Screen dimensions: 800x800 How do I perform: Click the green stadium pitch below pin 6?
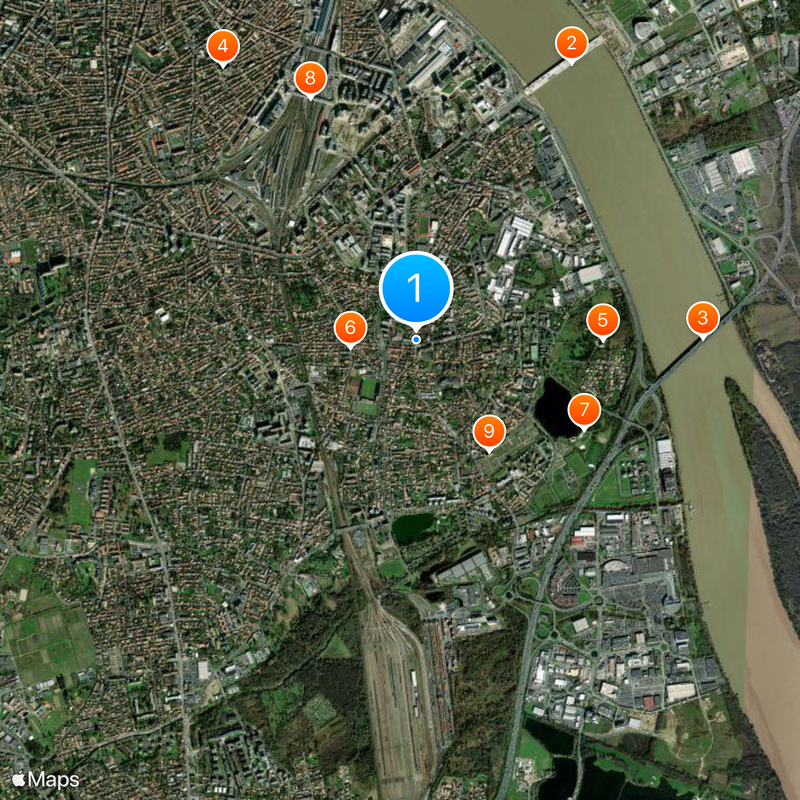pos(367,389)
